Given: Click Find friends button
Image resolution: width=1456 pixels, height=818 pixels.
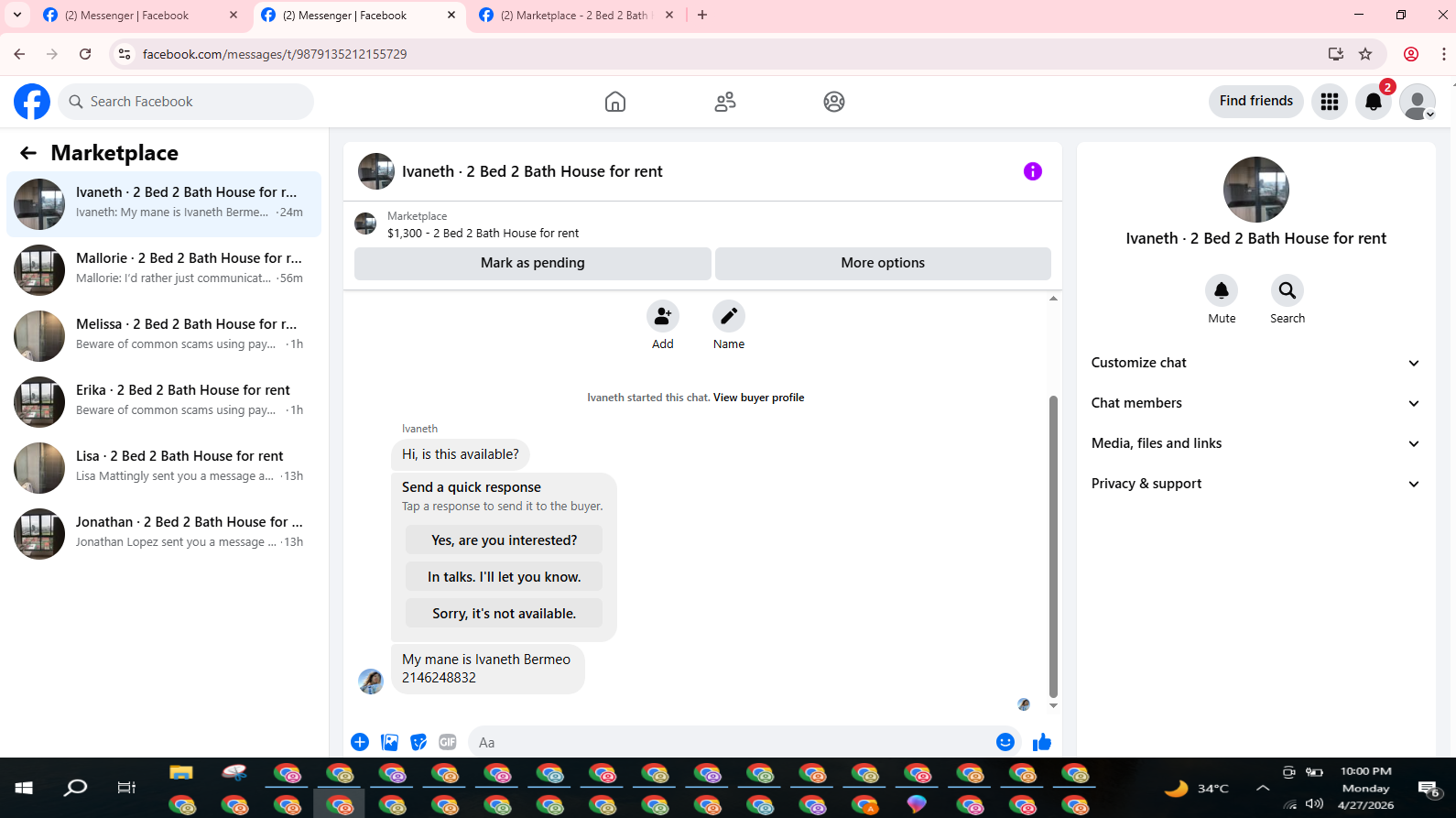Looking at the screenshot, I should (1256, 101).
